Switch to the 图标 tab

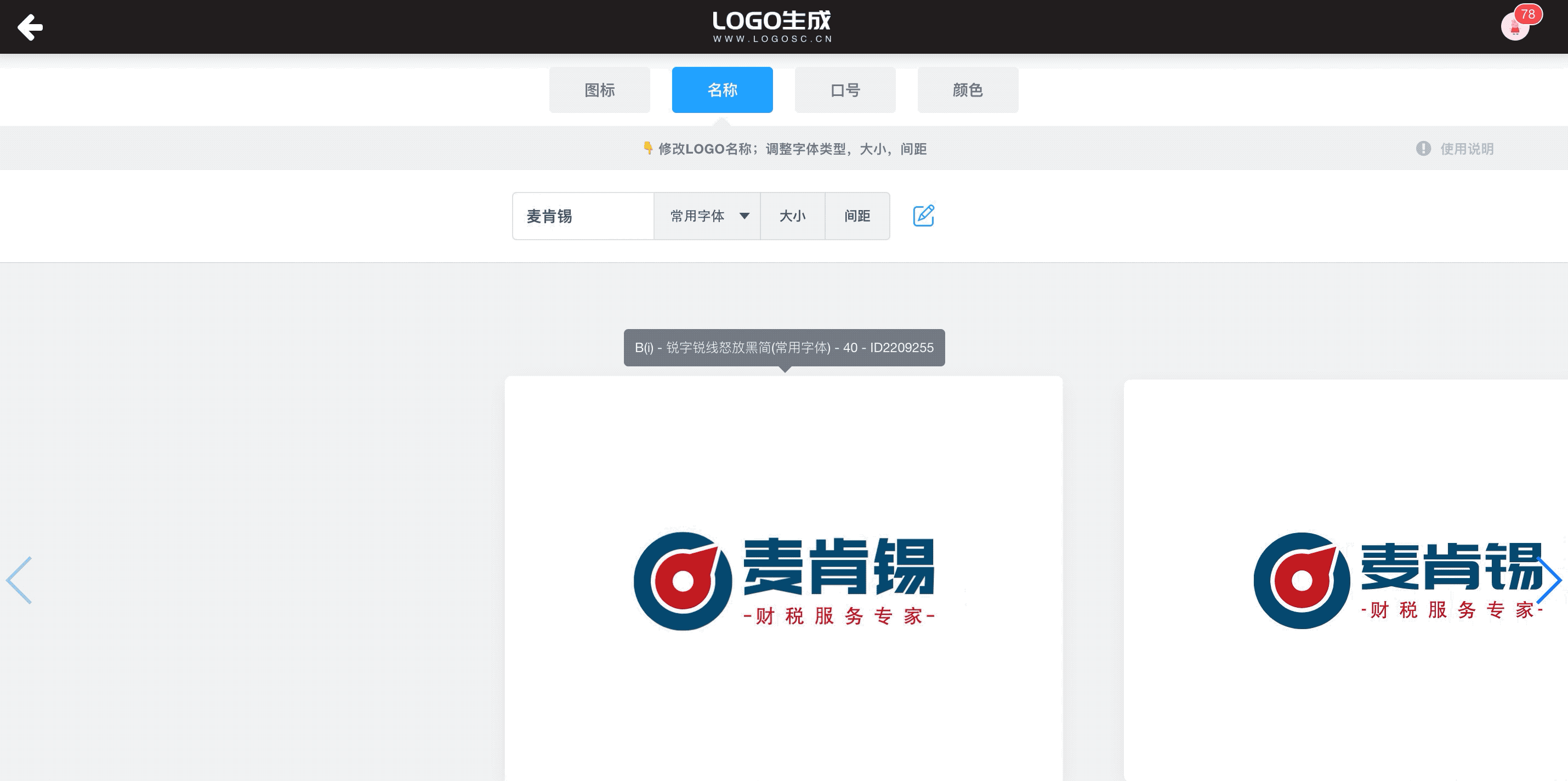[x=600, y=90]
